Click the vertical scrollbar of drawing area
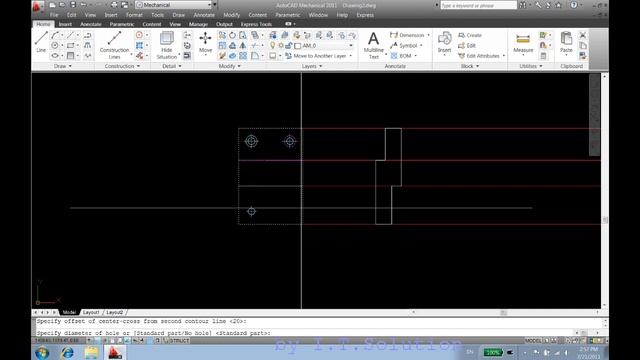 pos(604,190)
